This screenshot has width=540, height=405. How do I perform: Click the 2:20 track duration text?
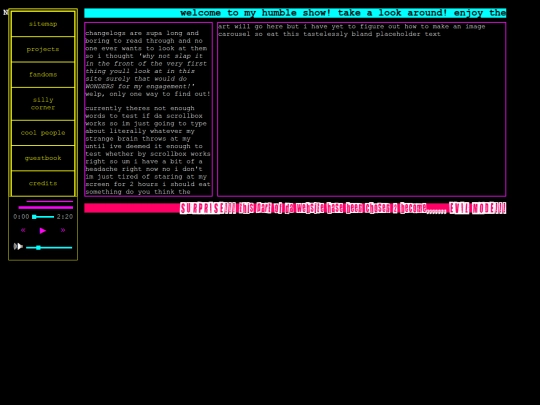(x=65, y=217)
